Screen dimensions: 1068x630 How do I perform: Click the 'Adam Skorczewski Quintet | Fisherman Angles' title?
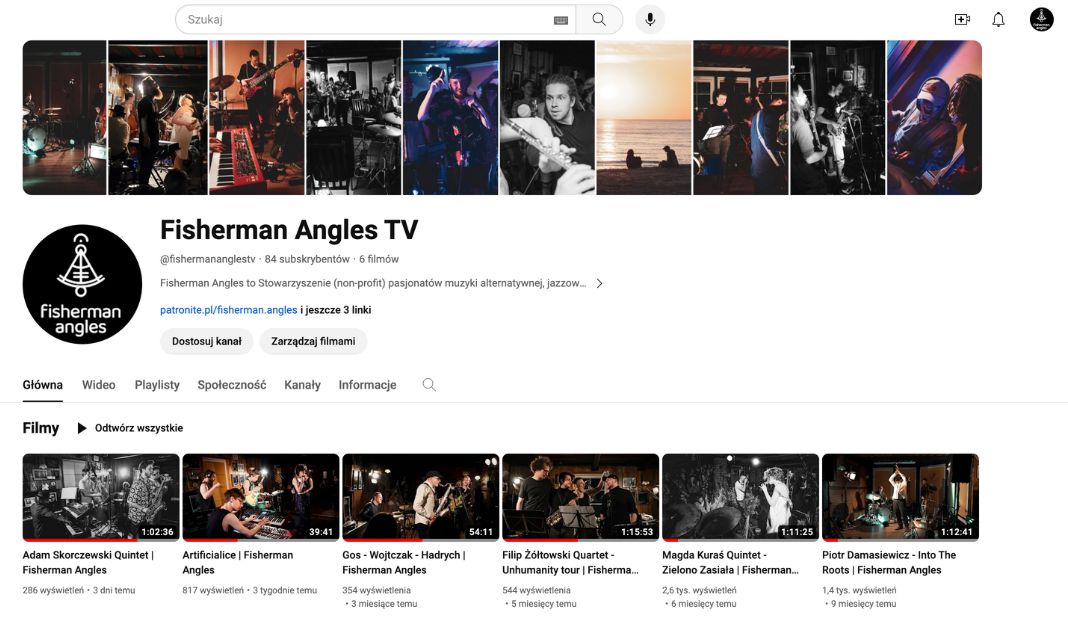point(89,563)
